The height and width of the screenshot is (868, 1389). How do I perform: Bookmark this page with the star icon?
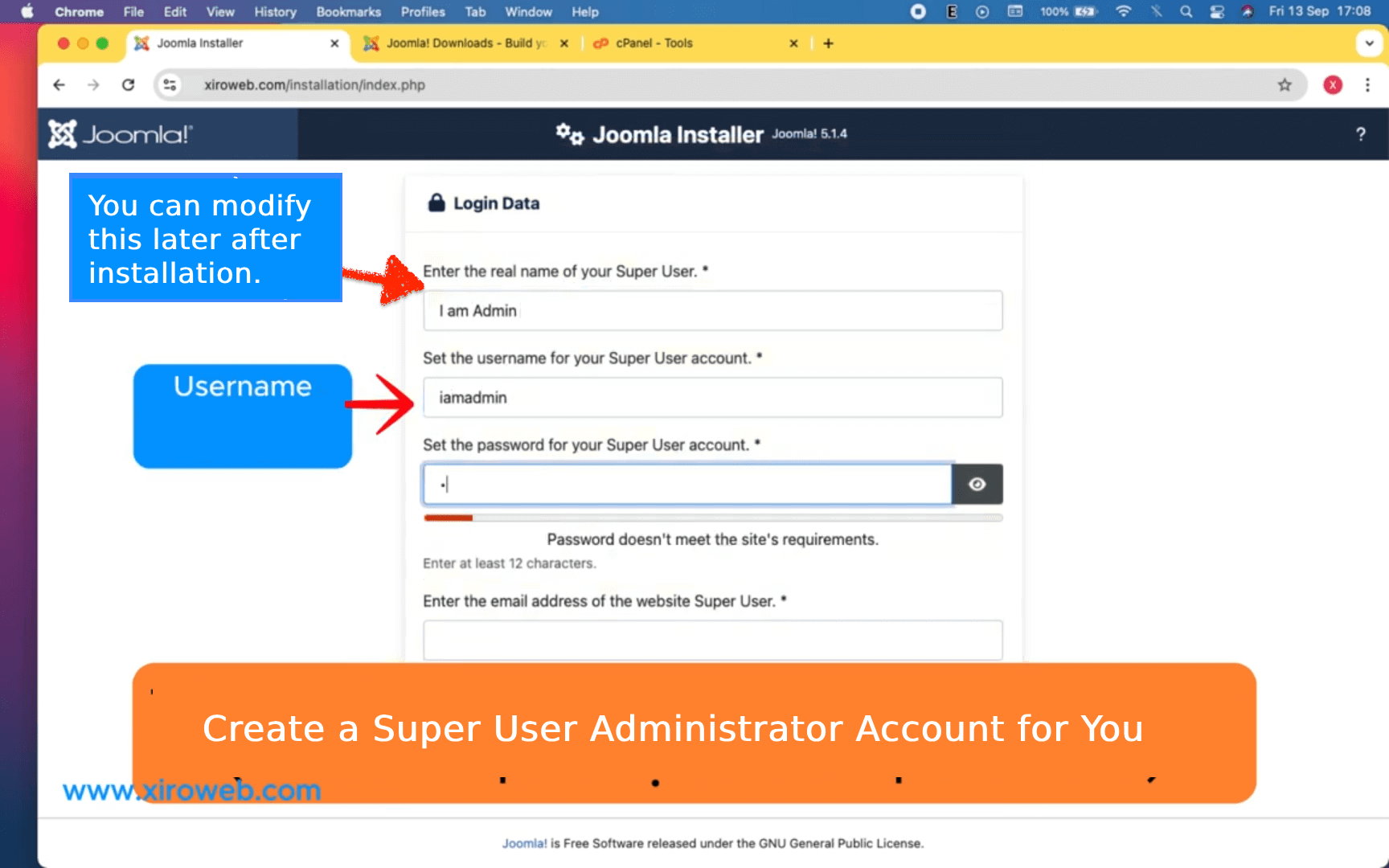point(1285,84)
